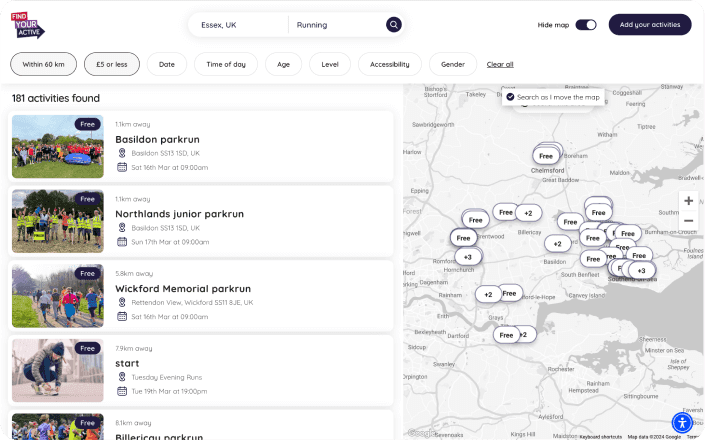Open the Northlands junior parkrun listing
Image resolution: width=705 pixels, height=440 pixels.
[179, 213]
